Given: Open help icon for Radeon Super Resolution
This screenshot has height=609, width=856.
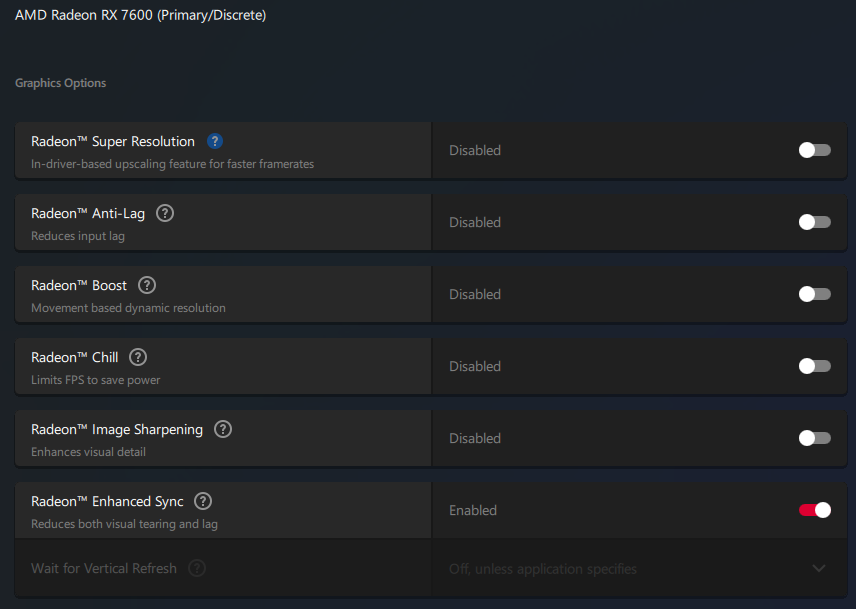Looking at the screenshot, I should pyautogui.click(x=215, y=141).
